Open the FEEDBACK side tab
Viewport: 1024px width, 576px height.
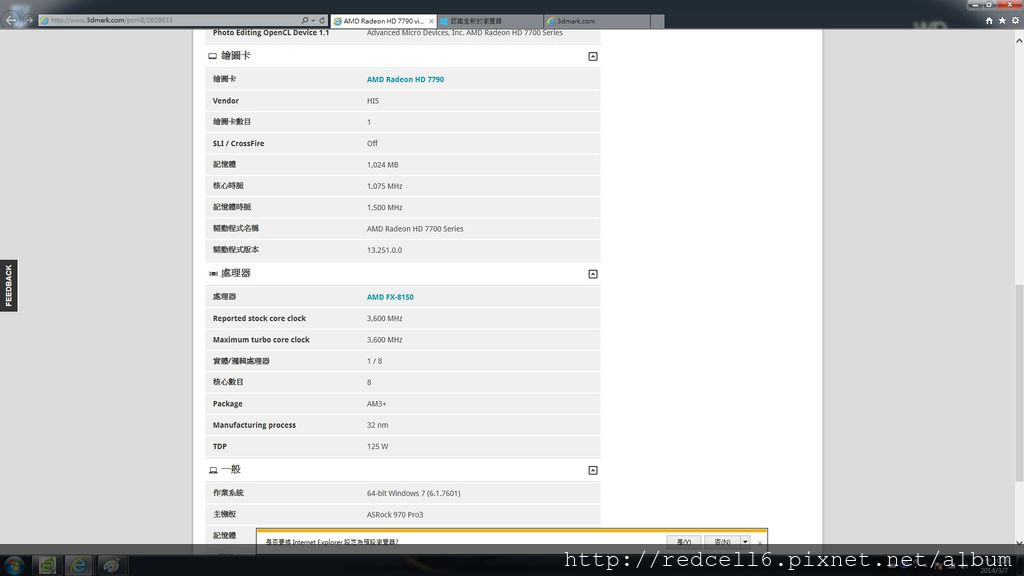8,285
